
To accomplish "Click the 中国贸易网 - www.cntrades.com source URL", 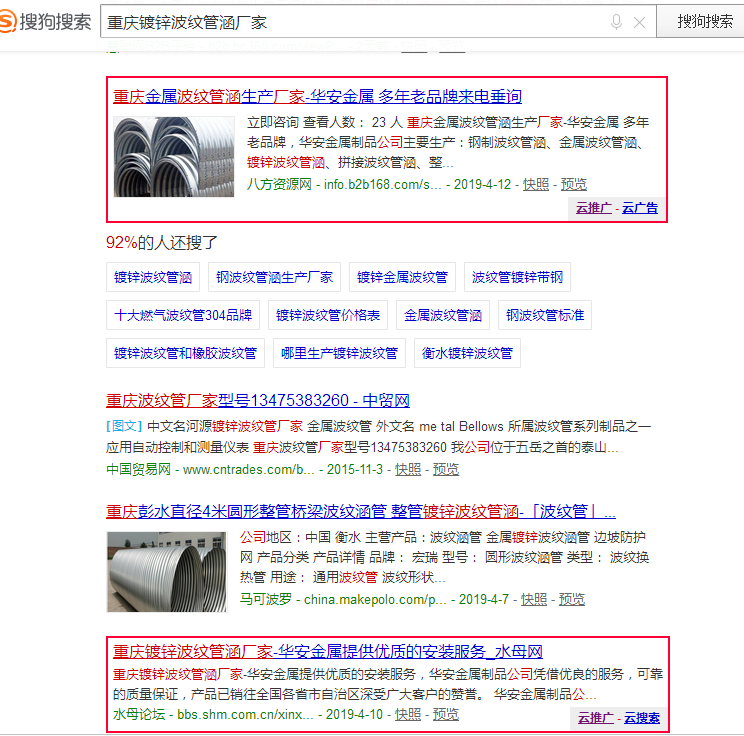I will tap(210, 470).
